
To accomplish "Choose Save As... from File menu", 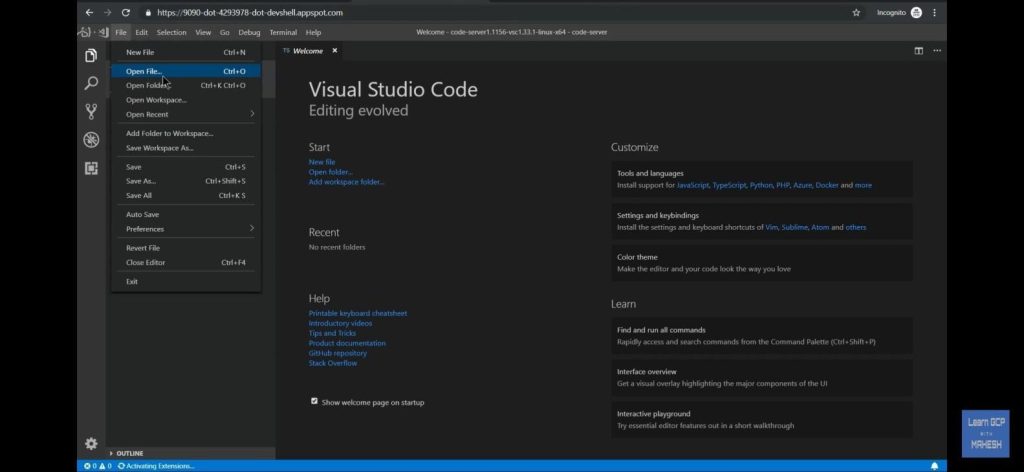I will [186, 181].
